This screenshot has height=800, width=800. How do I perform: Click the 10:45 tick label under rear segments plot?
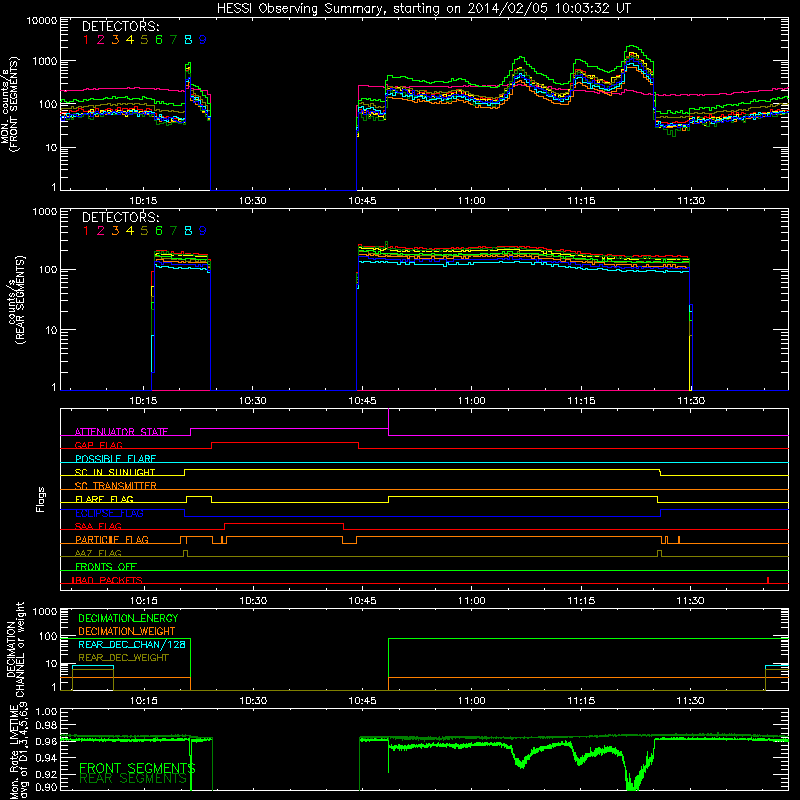(x=362, y=401)
